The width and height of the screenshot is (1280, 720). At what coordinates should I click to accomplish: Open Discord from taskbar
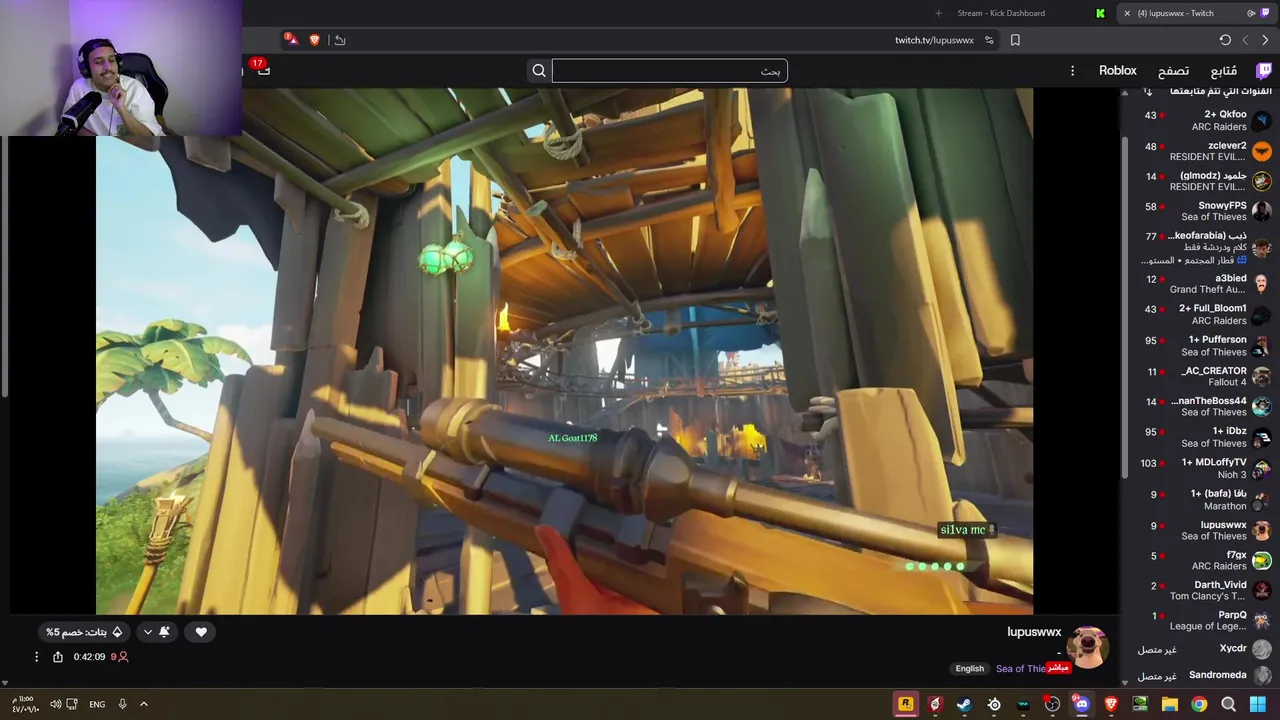[1081, 704]
